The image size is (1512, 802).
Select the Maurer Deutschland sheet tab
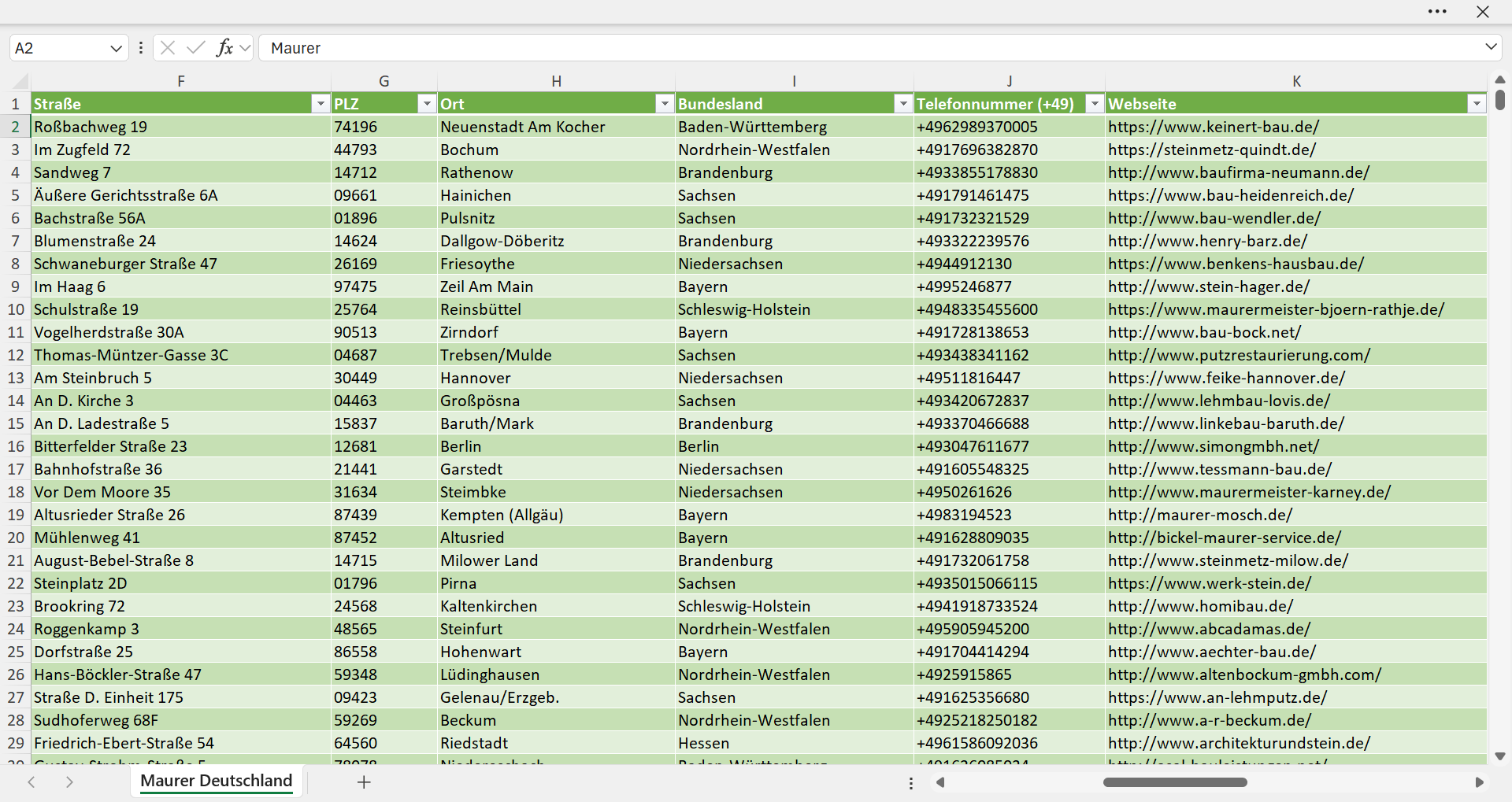pyautogui.click(x=216, y=781)
